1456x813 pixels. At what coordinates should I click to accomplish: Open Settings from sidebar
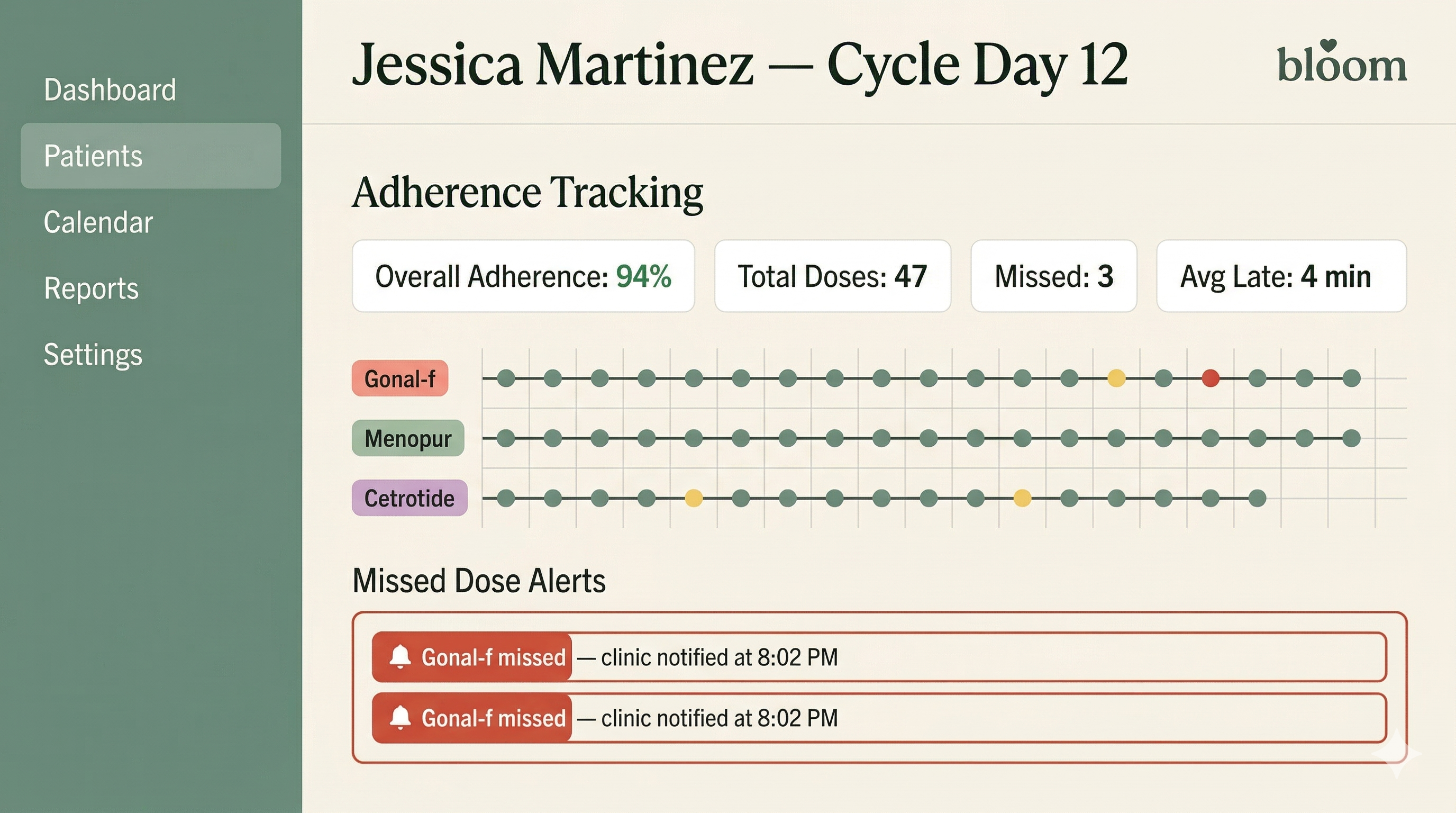click(x=93, y=355)
